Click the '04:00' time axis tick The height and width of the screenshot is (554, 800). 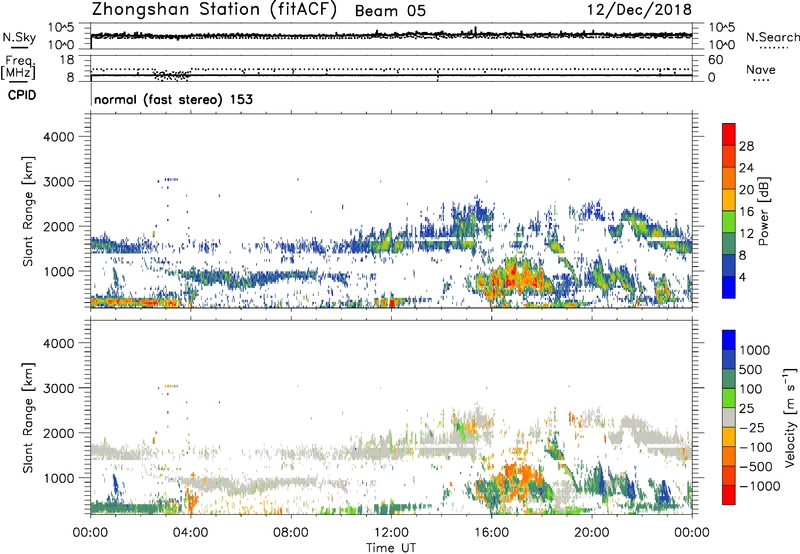click(x=190, y=533)
